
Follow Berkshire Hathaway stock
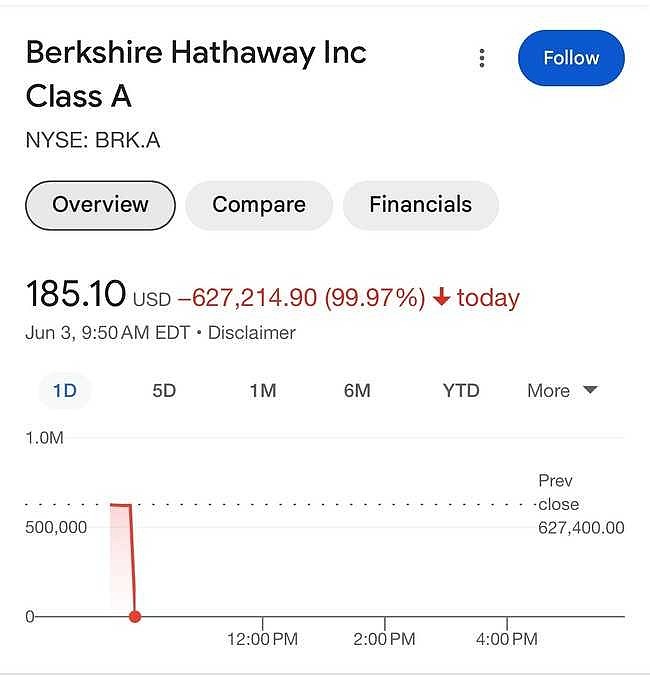pyautogui.click(x=571, y=58)
